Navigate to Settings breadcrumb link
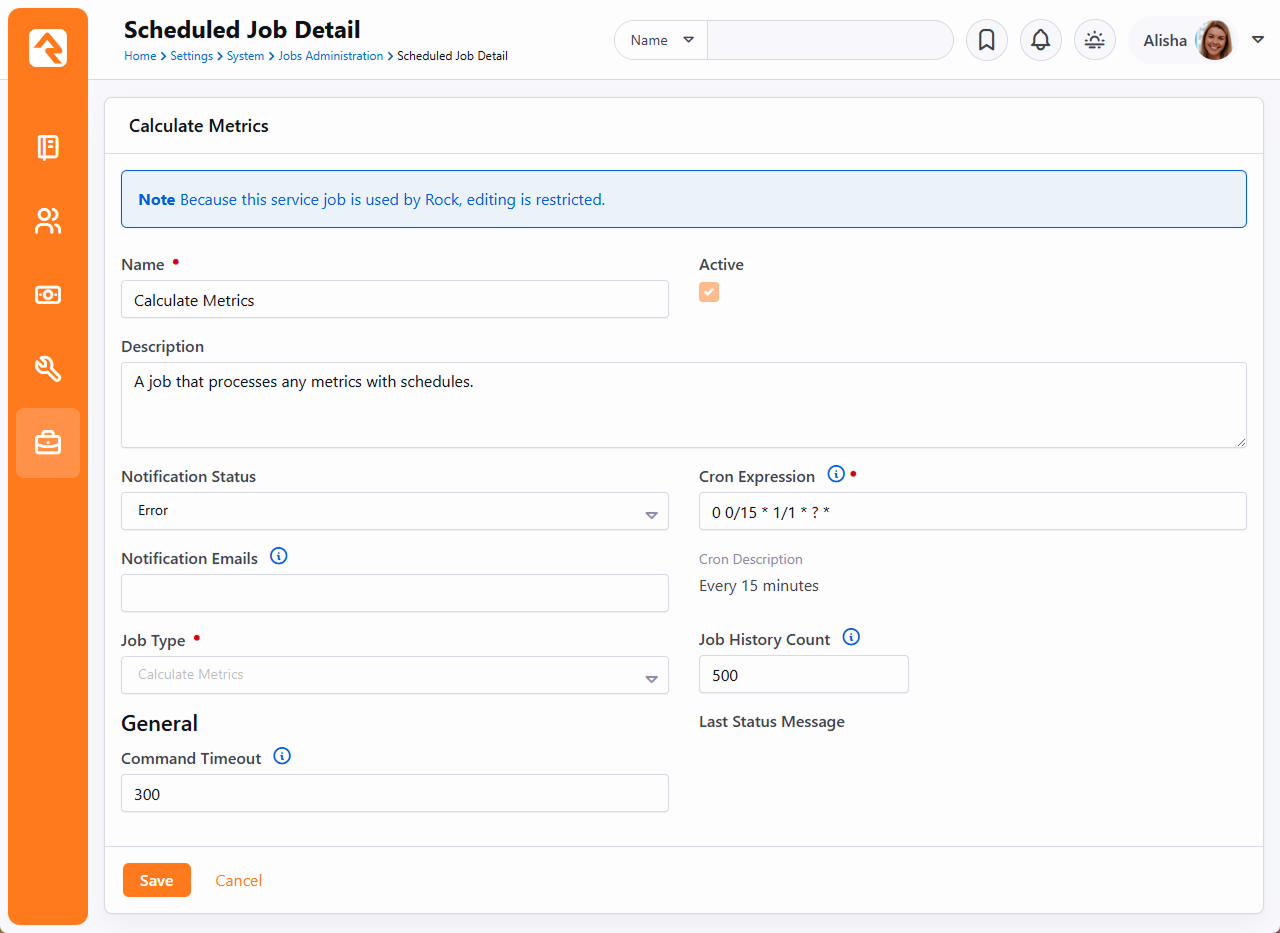1280x933 pixels. tap(191, 56)
